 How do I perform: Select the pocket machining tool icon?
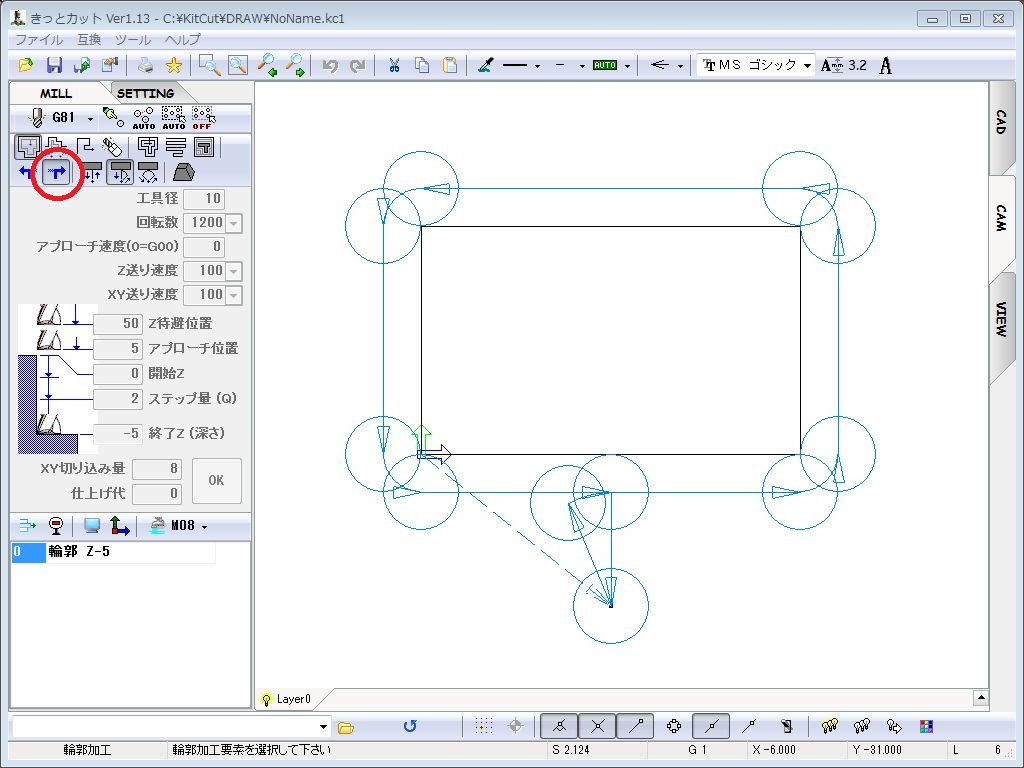[x=148, y=146]
